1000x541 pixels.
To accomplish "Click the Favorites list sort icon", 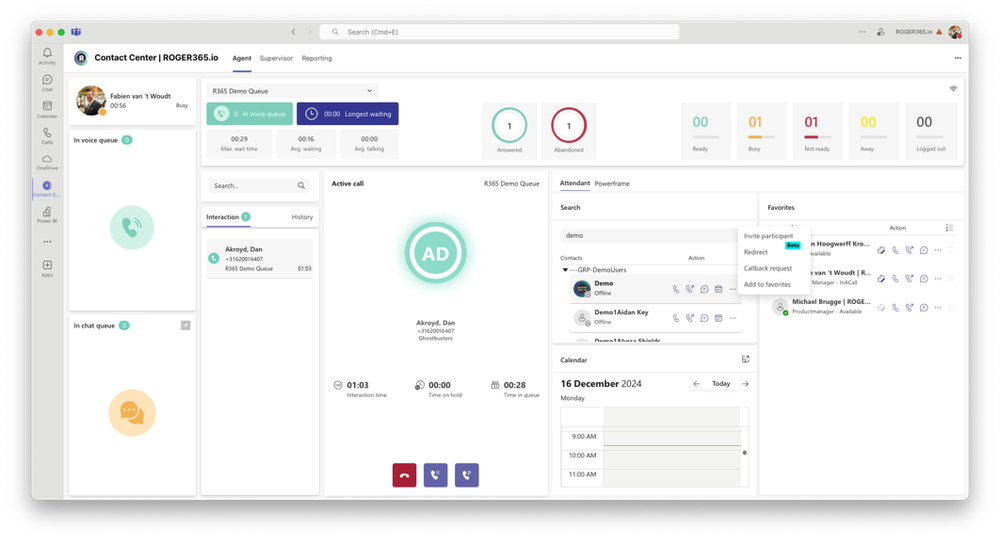I will (x=949, y=228).
